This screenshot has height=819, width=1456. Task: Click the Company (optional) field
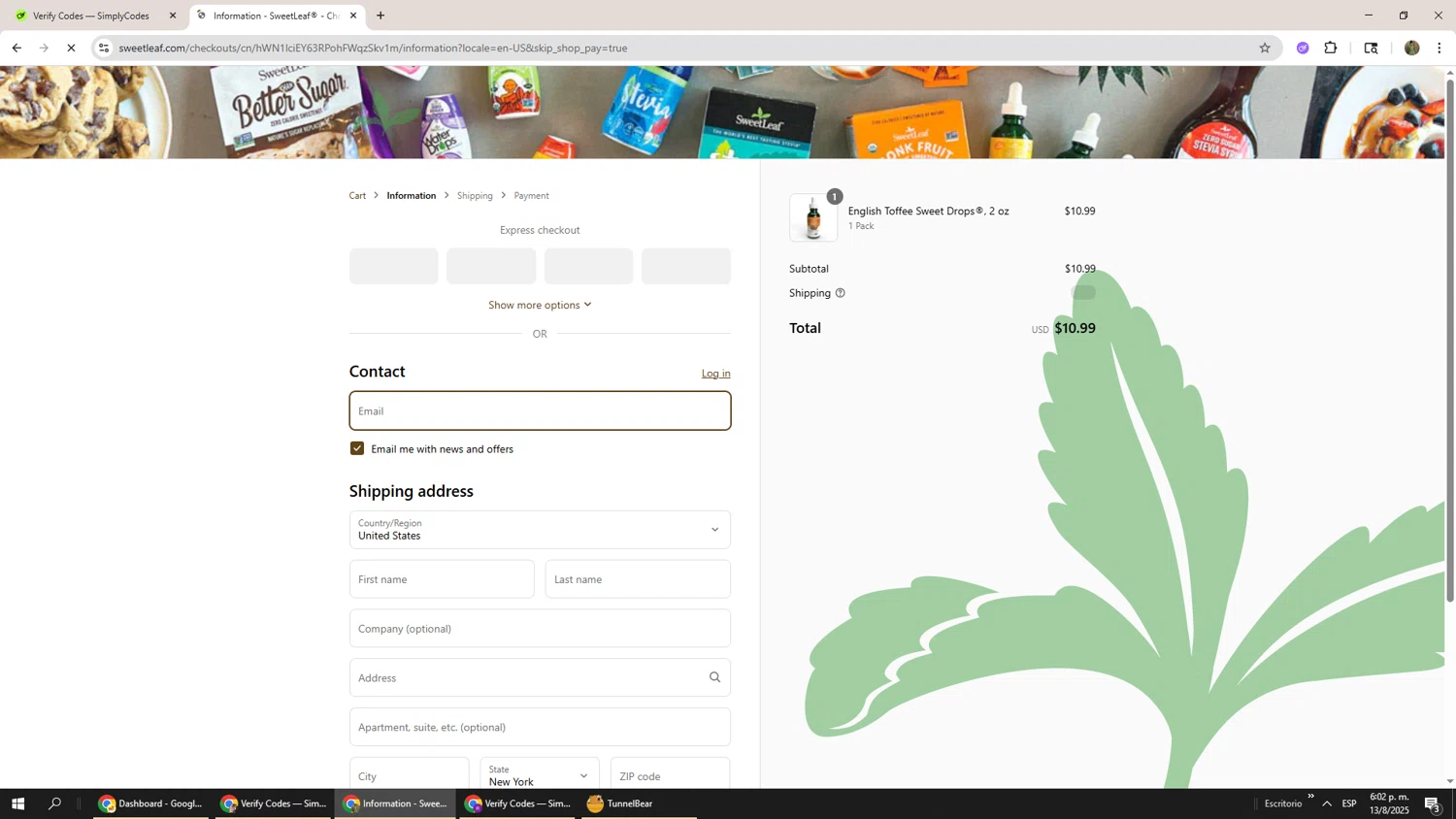coord(540,629)
